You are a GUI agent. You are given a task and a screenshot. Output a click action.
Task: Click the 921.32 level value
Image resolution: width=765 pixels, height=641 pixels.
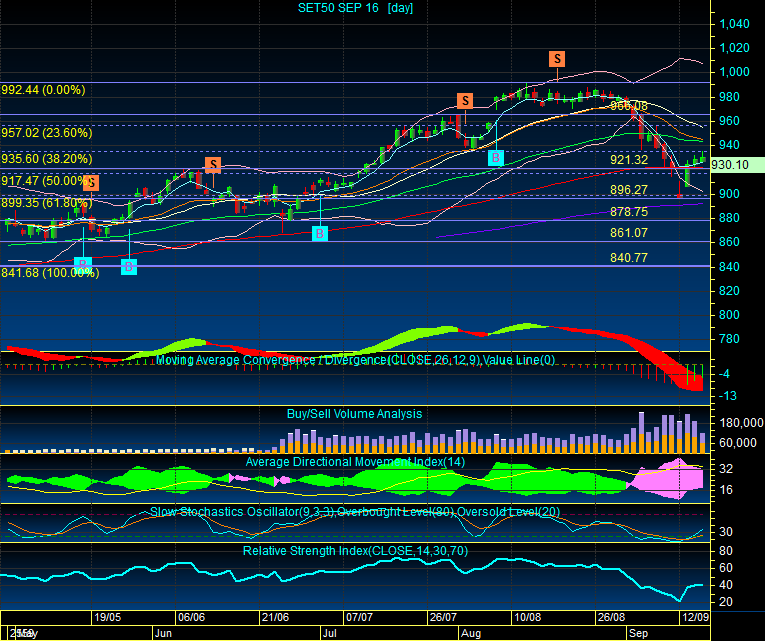click(x=629, y=160)
